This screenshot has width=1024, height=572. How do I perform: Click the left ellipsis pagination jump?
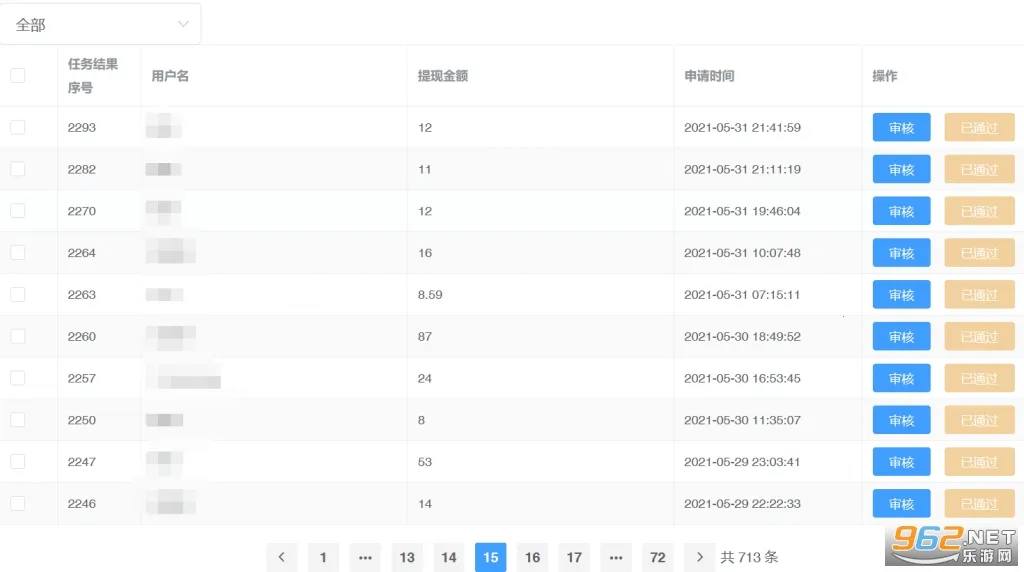click(x=365, y=557)
